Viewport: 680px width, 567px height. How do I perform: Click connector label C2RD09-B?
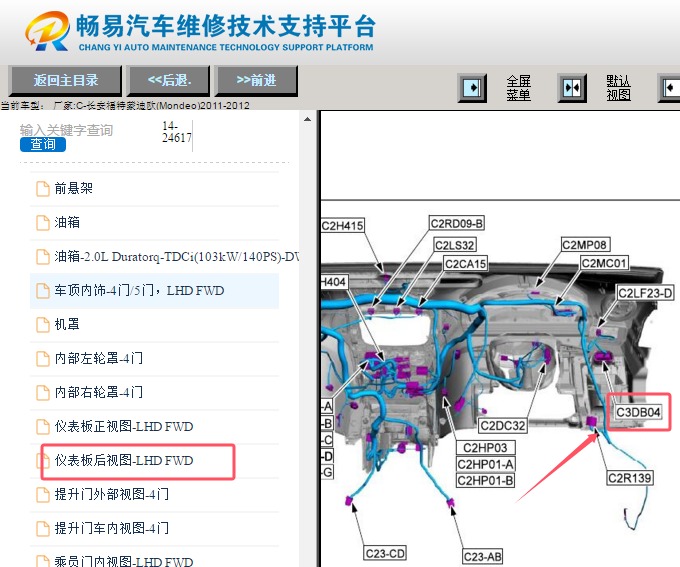point(457,223)
